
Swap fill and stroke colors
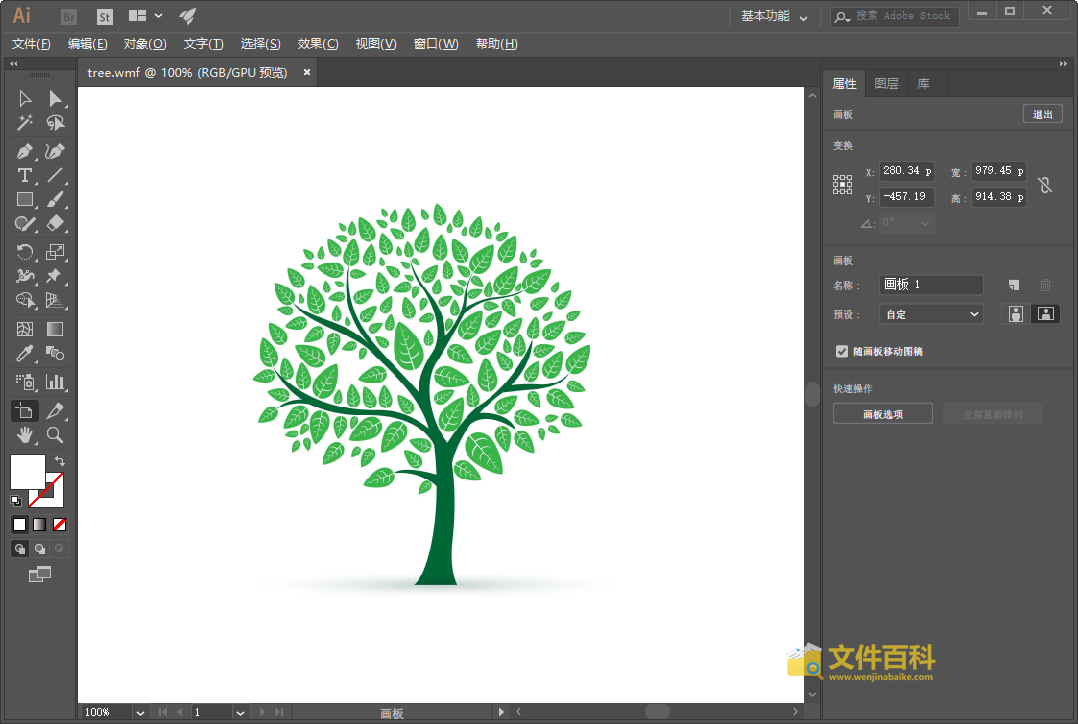coord(60,461)
